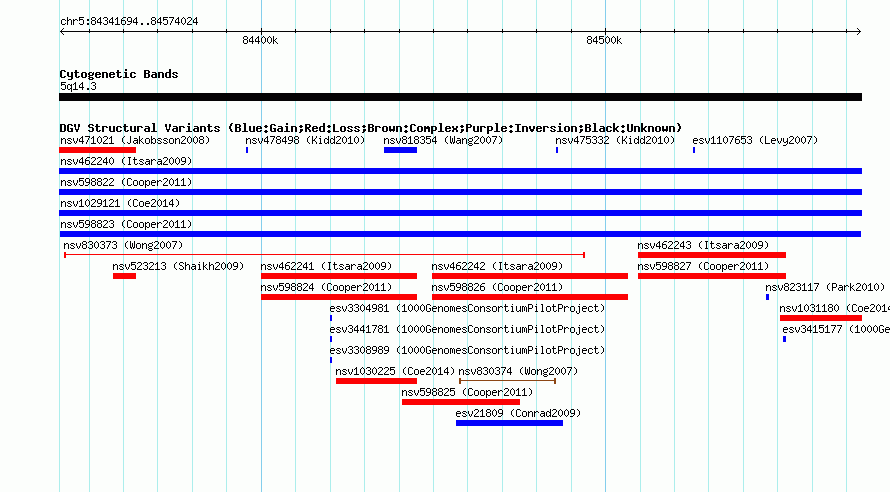Click the black 5q14.3 cytogenetic band

[x=460, y=97]
